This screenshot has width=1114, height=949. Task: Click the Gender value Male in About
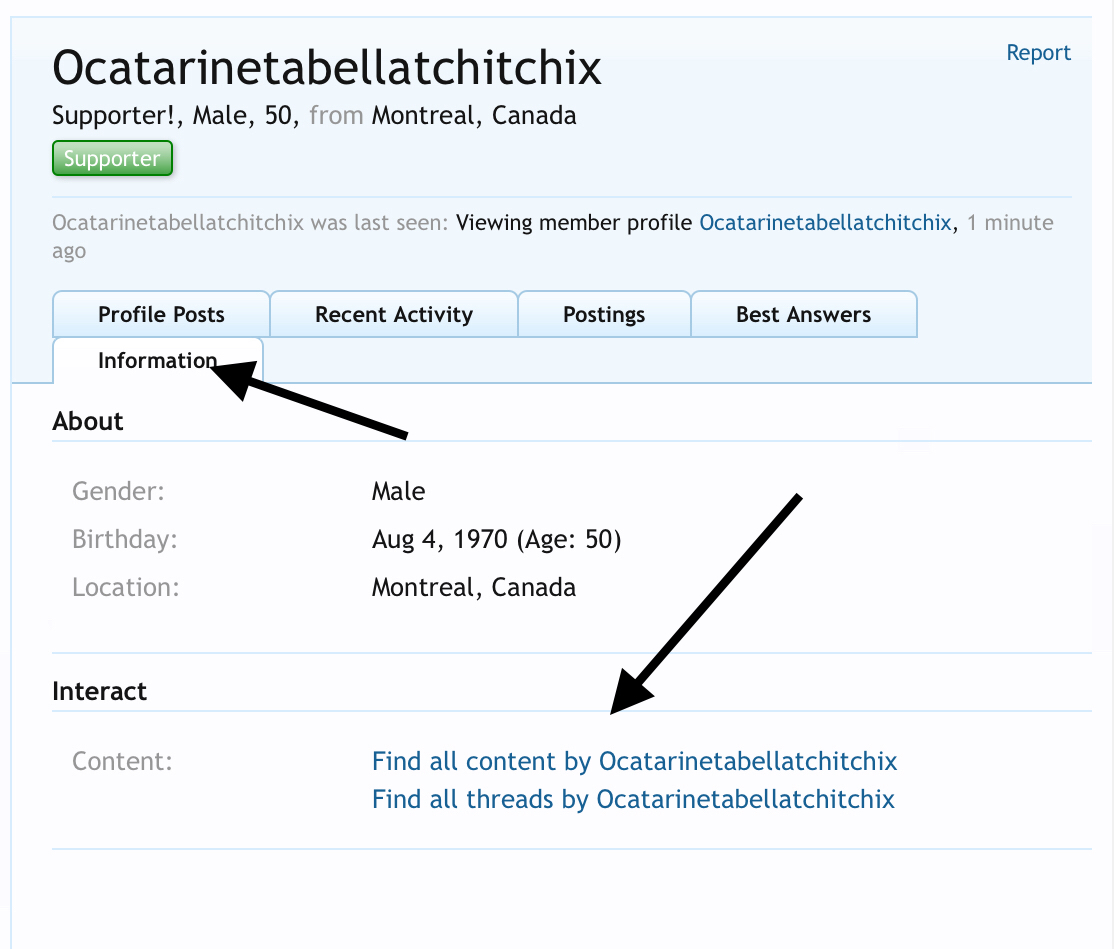pos(398,492)
